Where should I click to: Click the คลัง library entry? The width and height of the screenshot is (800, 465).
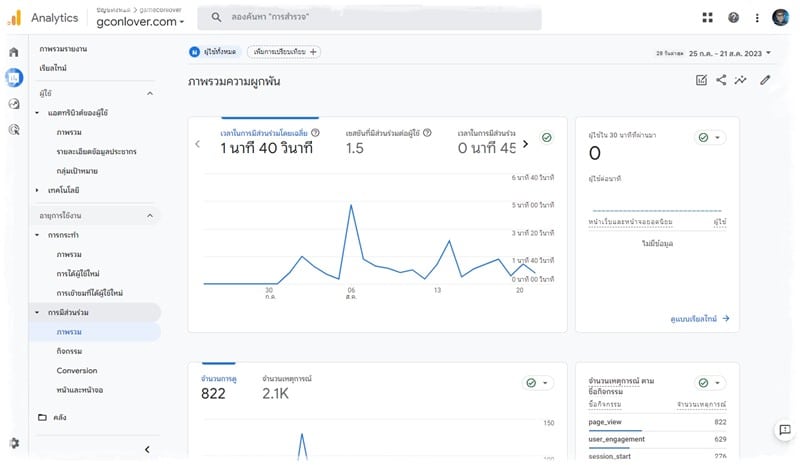60,417
